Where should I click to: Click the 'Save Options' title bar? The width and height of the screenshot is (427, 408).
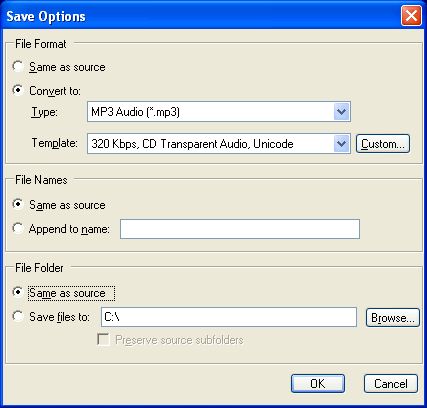coord(200,16)
